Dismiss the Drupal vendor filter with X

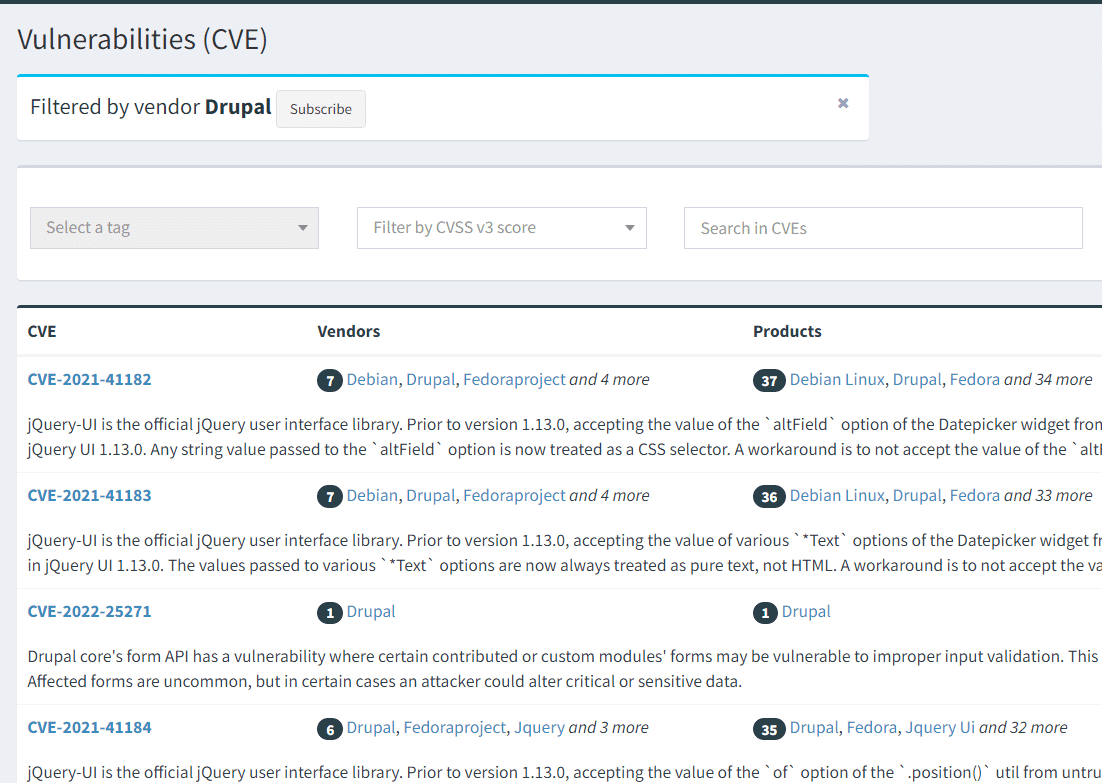pos(843,103)
